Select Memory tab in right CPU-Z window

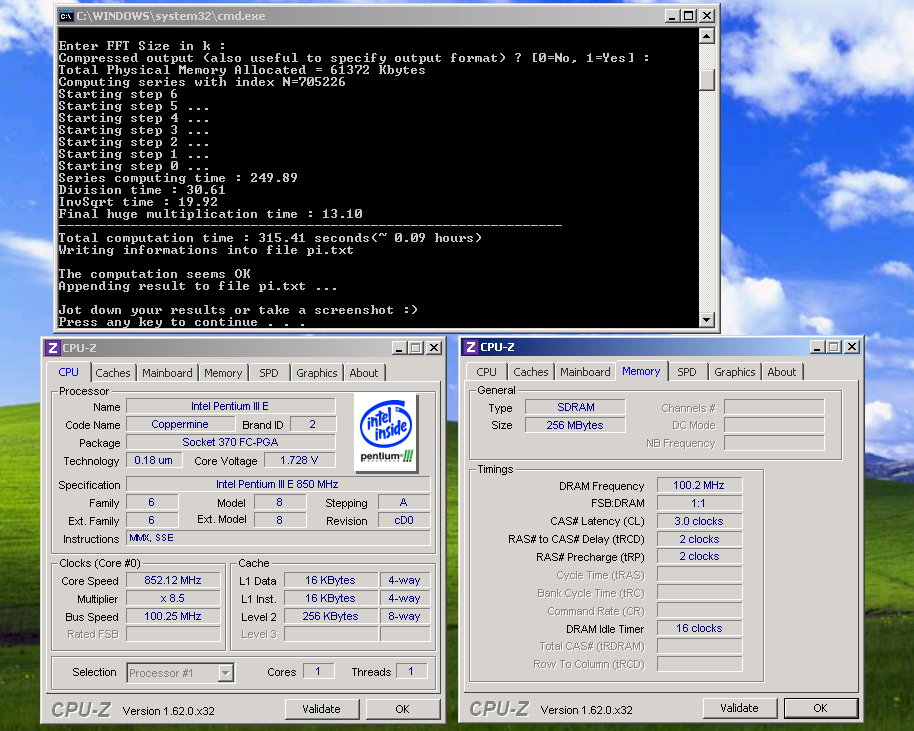[x=641, y=371]
